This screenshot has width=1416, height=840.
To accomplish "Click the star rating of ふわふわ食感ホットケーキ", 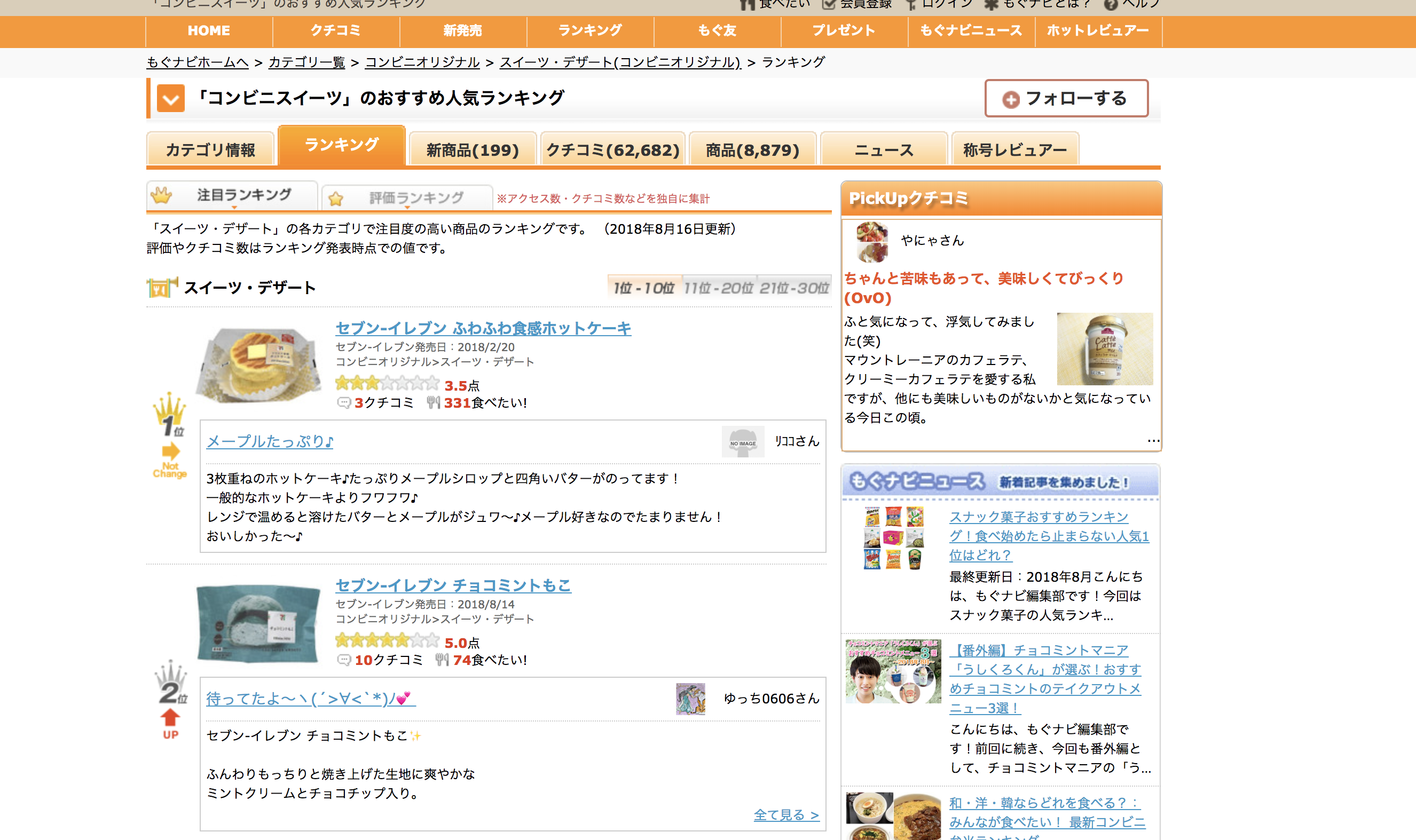I will point(387,384).
